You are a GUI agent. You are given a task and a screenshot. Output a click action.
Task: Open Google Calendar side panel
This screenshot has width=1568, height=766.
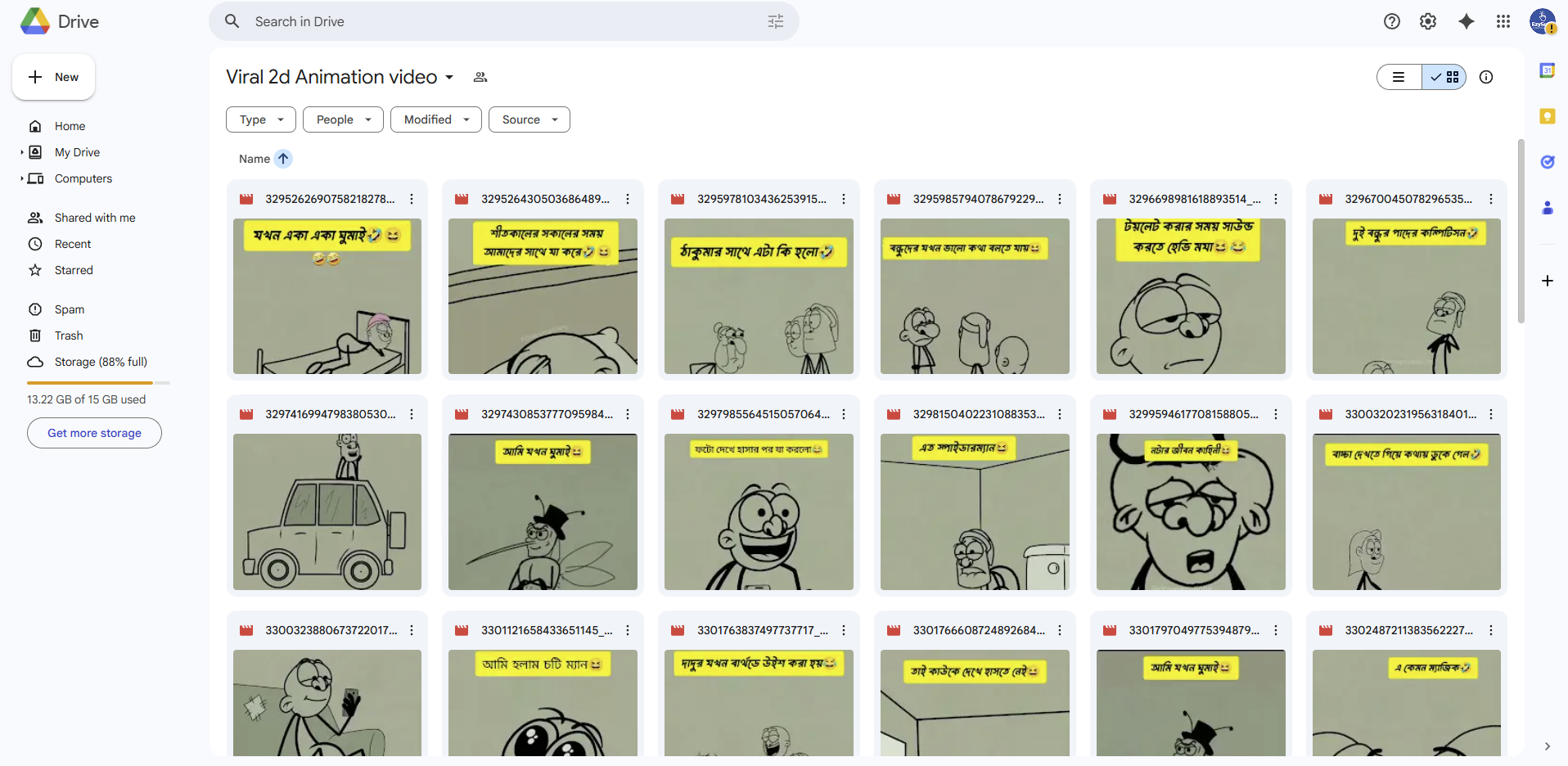(1547, 71)
